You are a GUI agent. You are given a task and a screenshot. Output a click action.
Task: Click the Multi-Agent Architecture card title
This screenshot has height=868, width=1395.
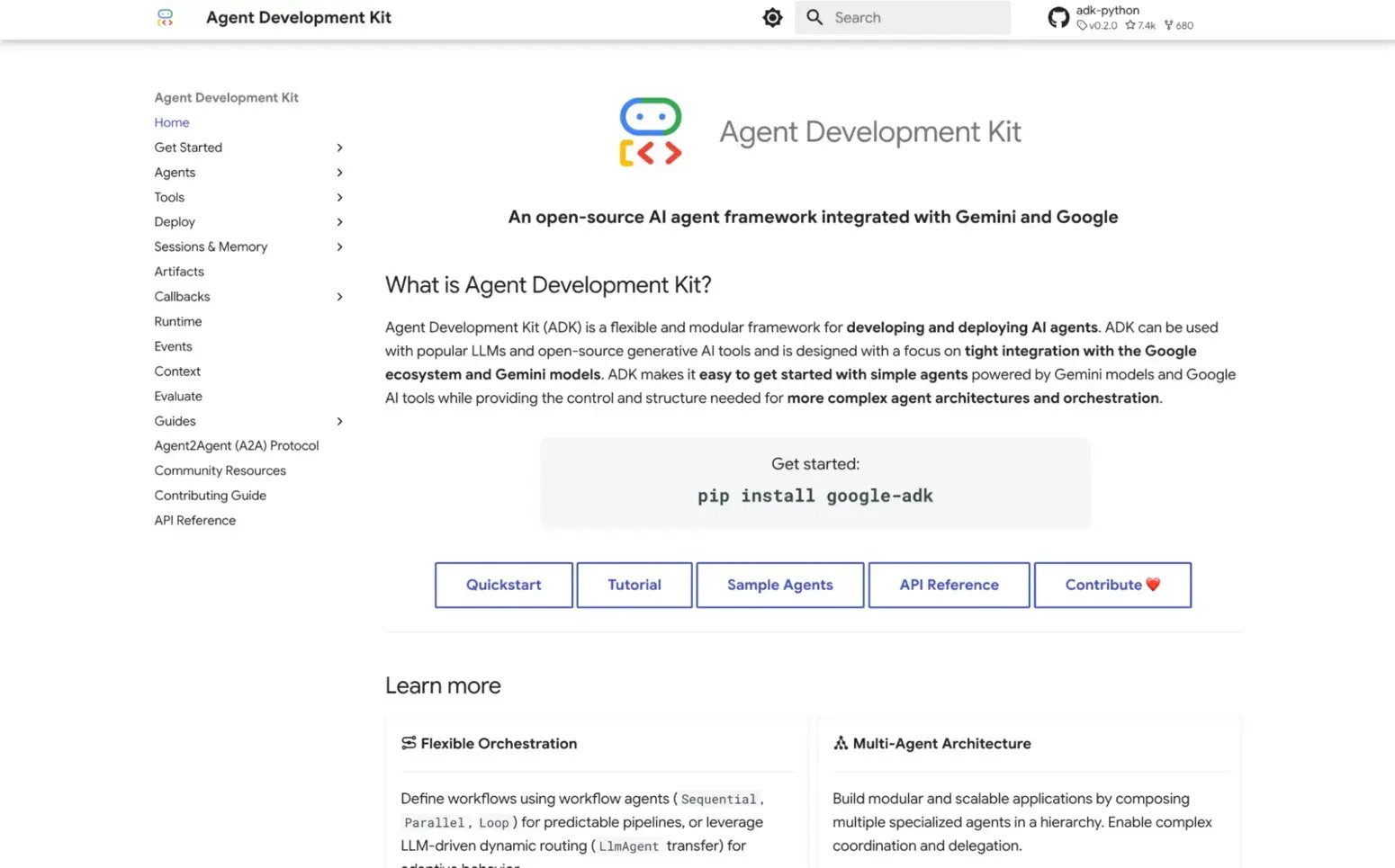point(941,743)
